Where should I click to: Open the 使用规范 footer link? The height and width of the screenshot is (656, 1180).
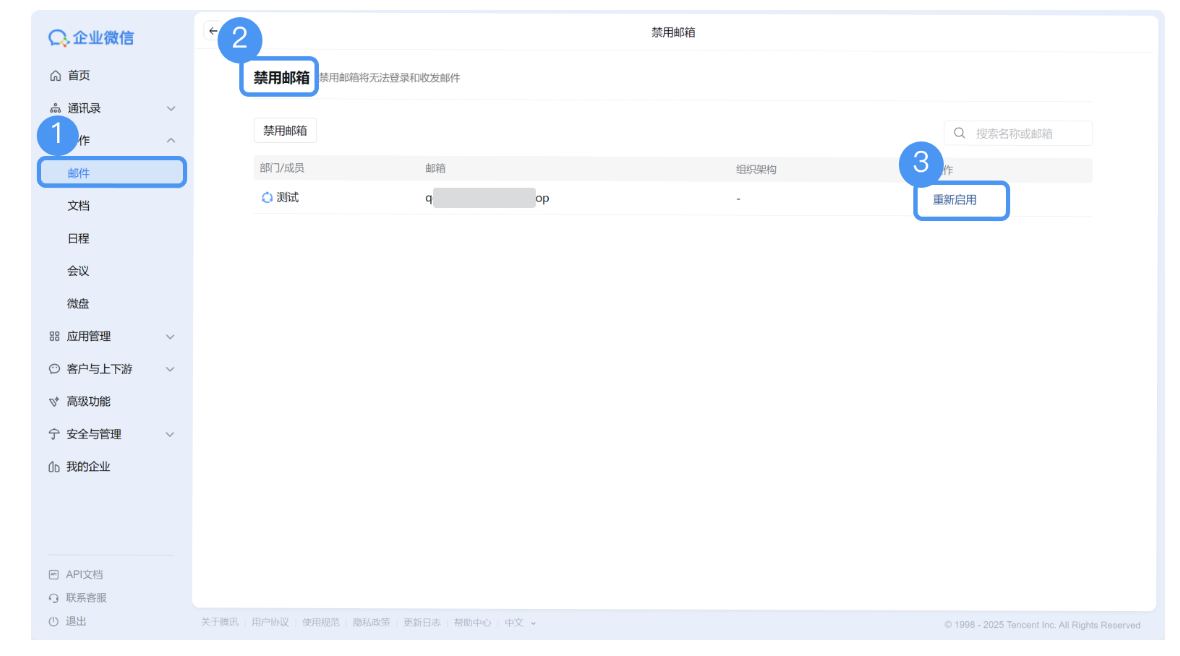321,623
